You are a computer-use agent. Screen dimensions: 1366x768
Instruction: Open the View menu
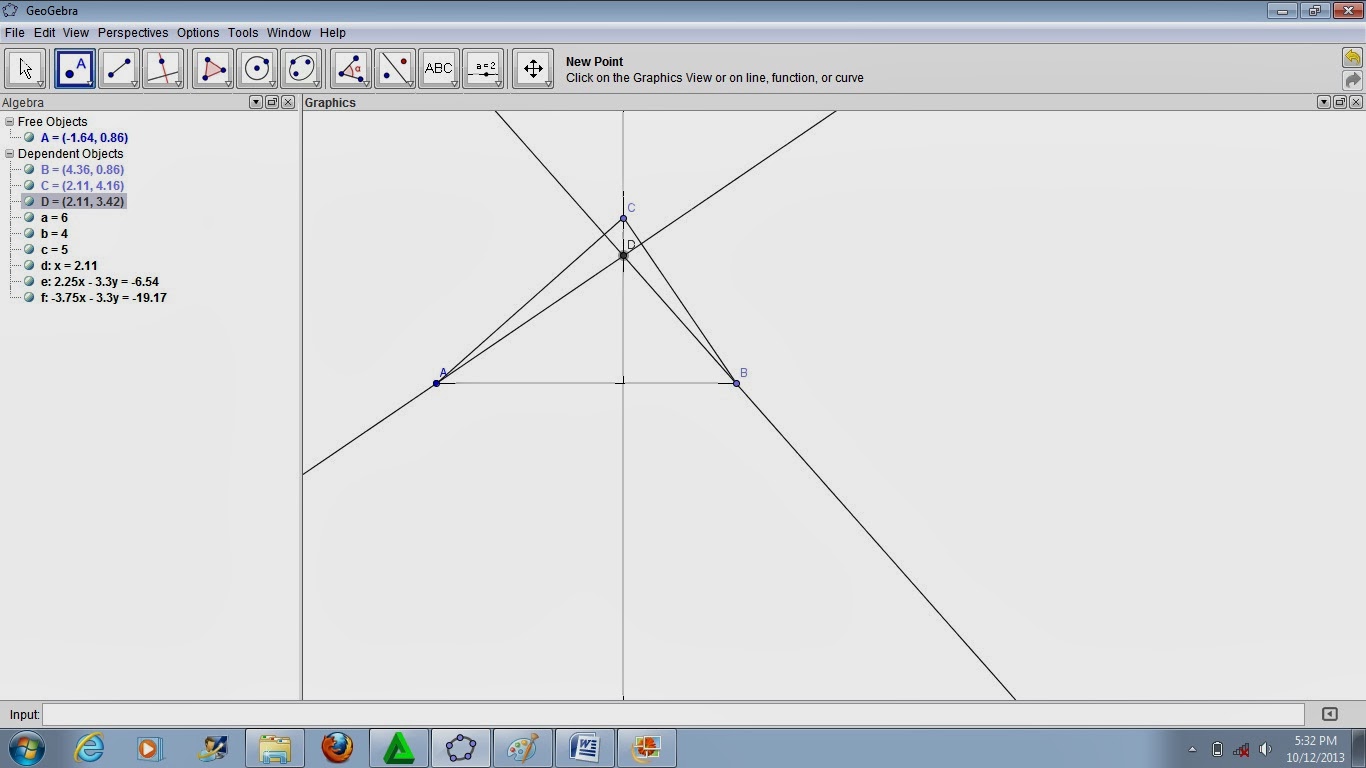[x=76, y=33]
